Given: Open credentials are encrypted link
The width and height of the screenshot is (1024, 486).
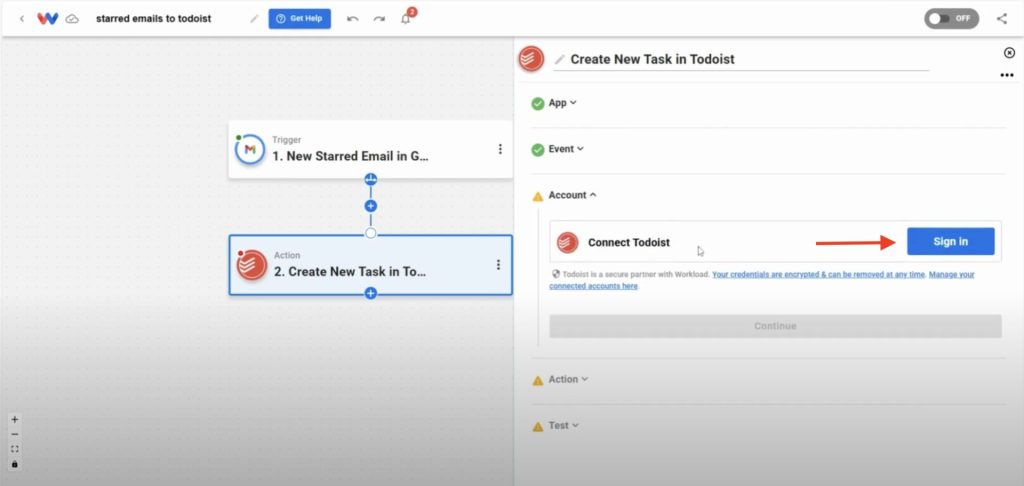Looking at the screenshot, I should click(x=818, y=274).
